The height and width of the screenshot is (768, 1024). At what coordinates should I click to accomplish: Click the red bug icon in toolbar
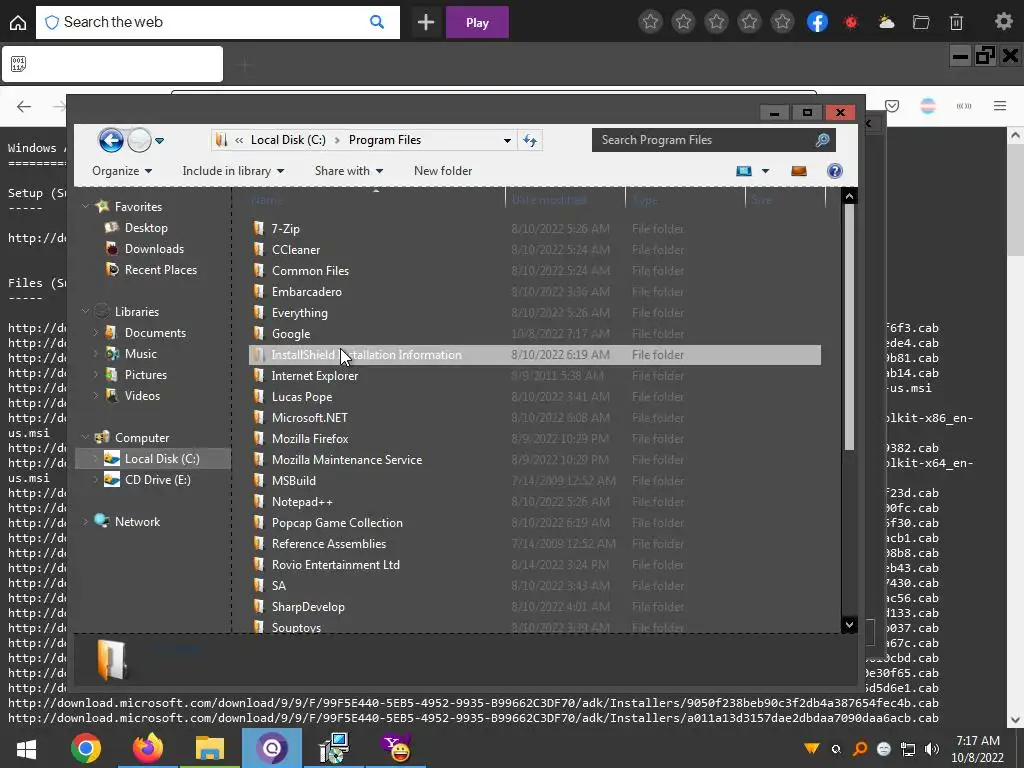[850, 22]
